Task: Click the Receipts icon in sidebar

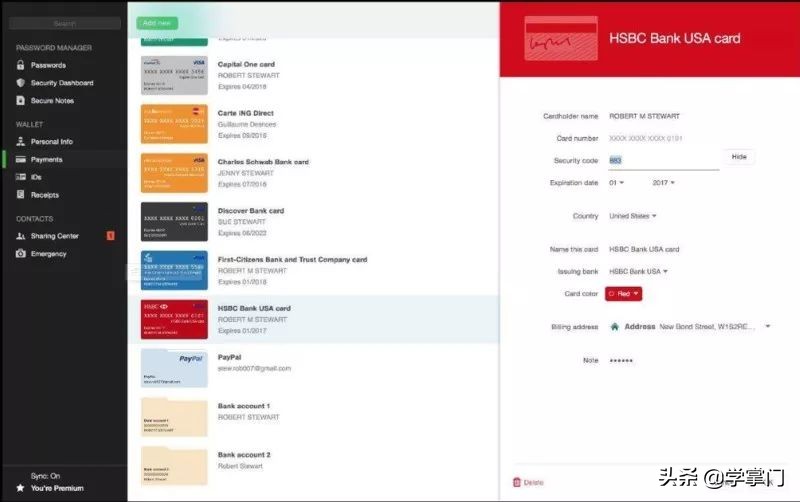Action: coord(20,194)
